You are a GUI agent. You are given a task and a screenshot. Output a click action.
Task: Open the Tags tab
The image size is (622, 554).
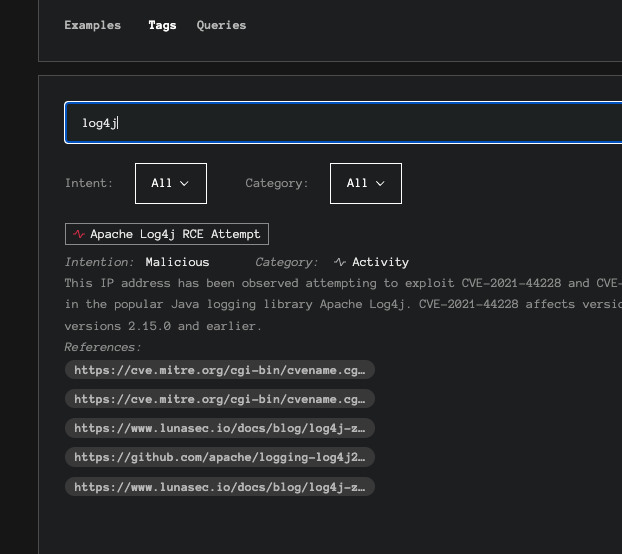[x=162, y=25]
